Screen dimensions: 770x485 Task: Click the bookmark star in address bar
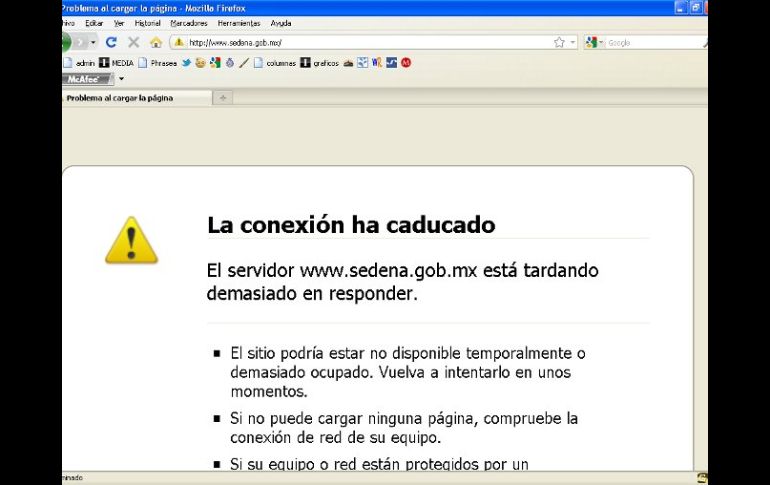(559, 43)
